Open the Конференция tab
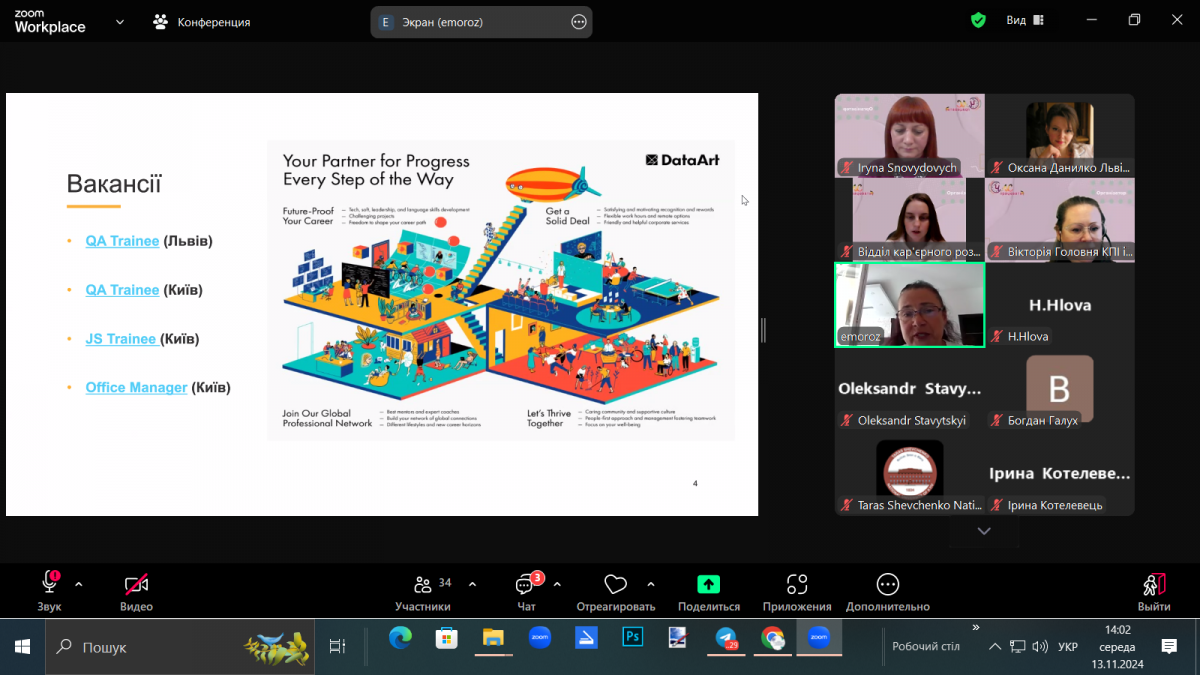Screen dimensions: 1200x675 click(202, 22)
